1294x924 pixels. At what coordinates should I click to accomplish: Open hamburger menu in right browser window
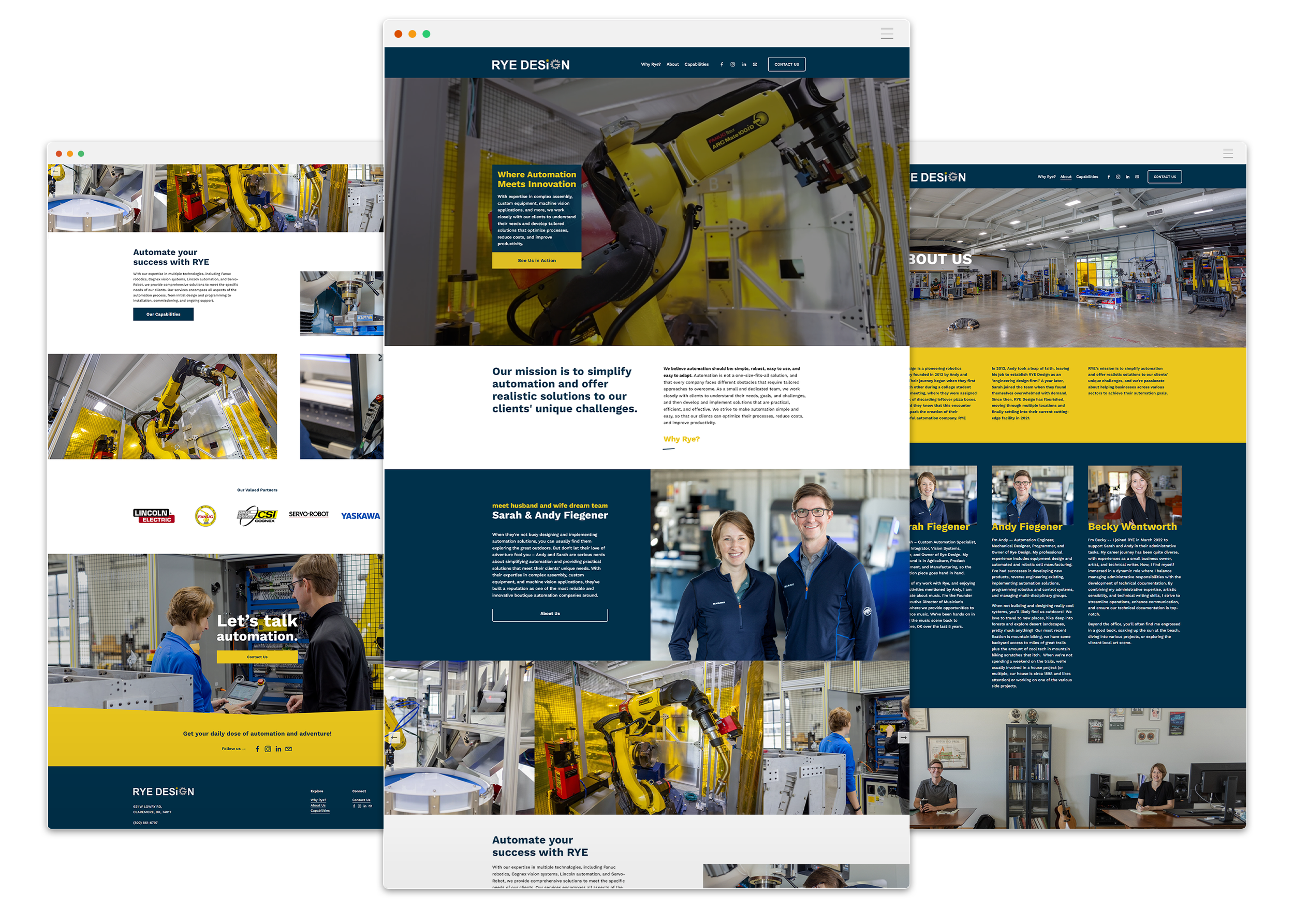[1228, 154]
